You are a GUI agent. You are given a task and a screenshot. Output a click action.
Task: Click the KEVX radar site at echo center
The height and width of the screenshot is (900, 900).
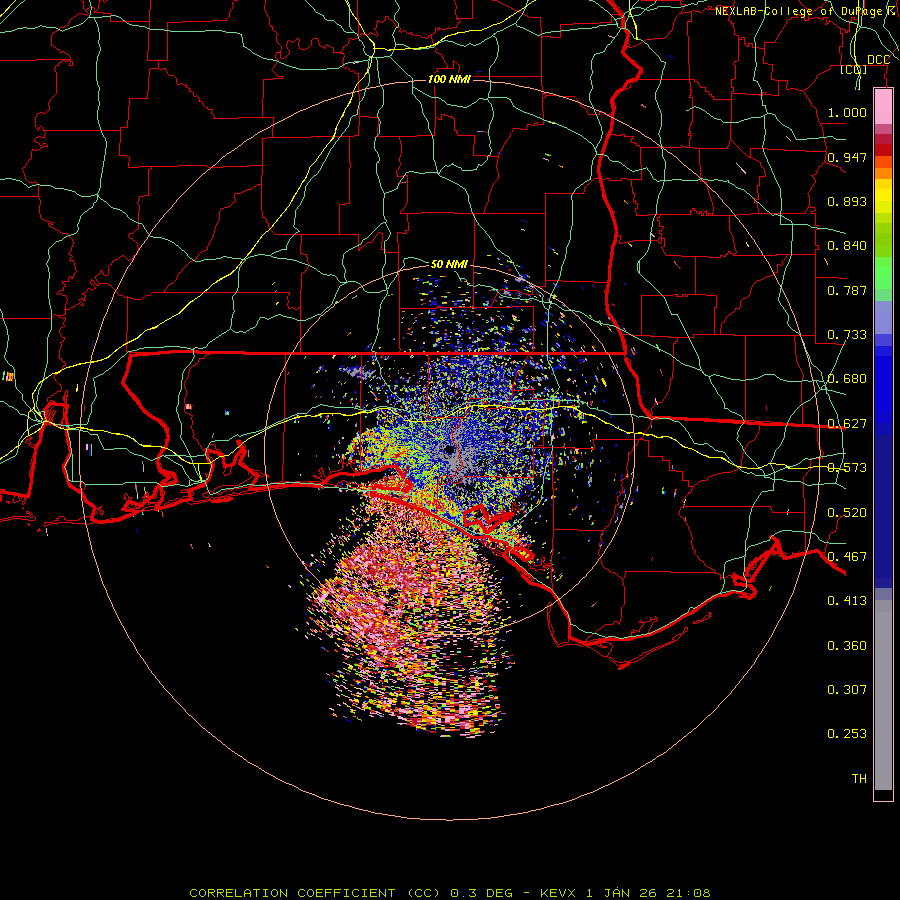[449, 449]
